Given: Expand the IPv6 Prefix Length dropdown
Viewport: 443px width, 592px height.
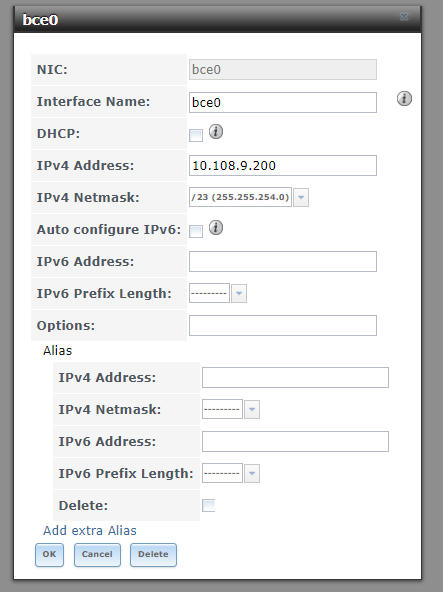Looking at the screenshot, I should [239, 293].
